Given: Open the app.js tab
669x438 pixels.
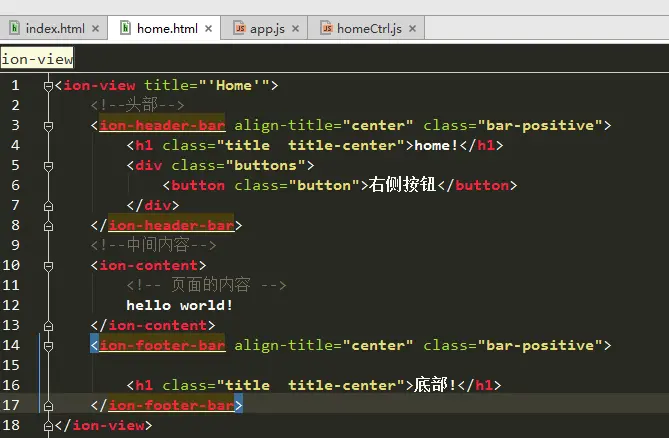Looking at the screenshot, I should tap(264, 29).
